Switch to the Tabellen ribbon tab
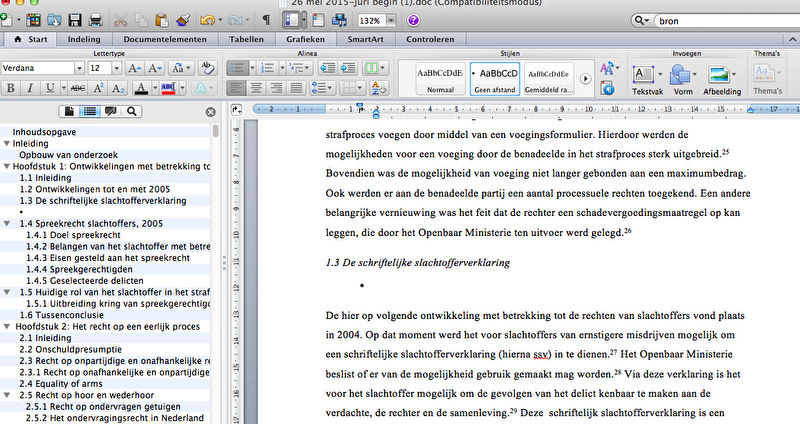Screen dimensions: 800x424 246,40
